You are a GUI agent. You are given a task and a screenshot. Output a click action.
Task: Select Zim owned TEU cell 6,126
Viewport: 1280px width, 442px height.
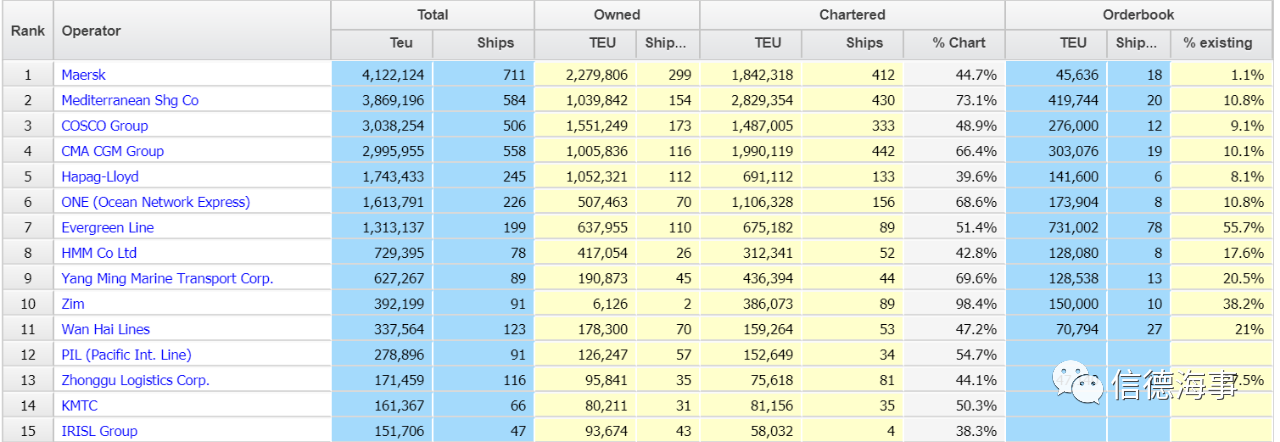tap(585, 304)
